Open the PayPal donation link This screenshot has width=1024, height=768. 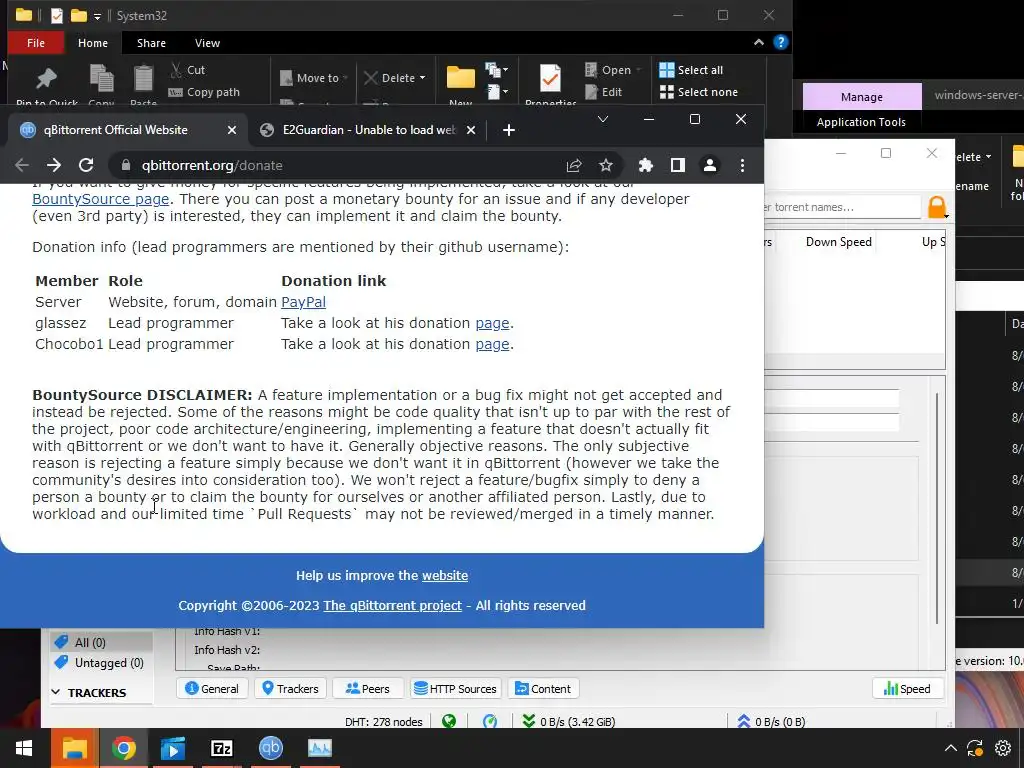[x=303, y=302]
